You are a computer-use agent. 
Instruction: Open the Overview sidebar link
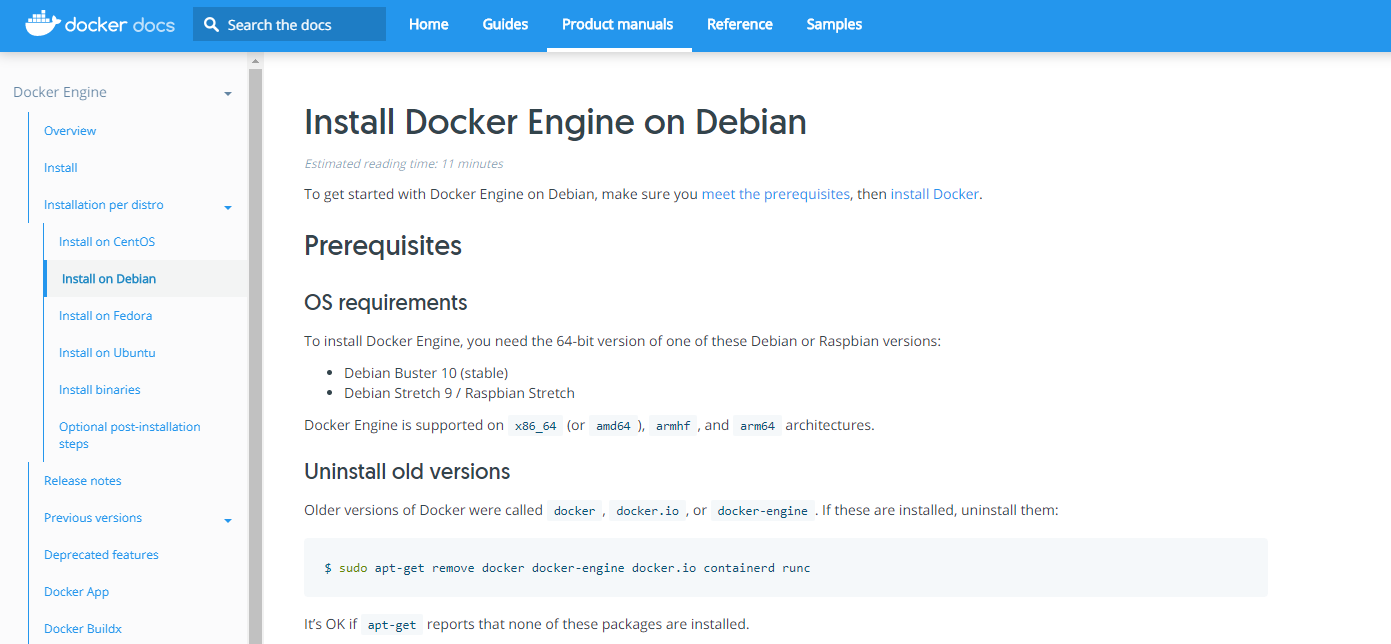(70, 131)
